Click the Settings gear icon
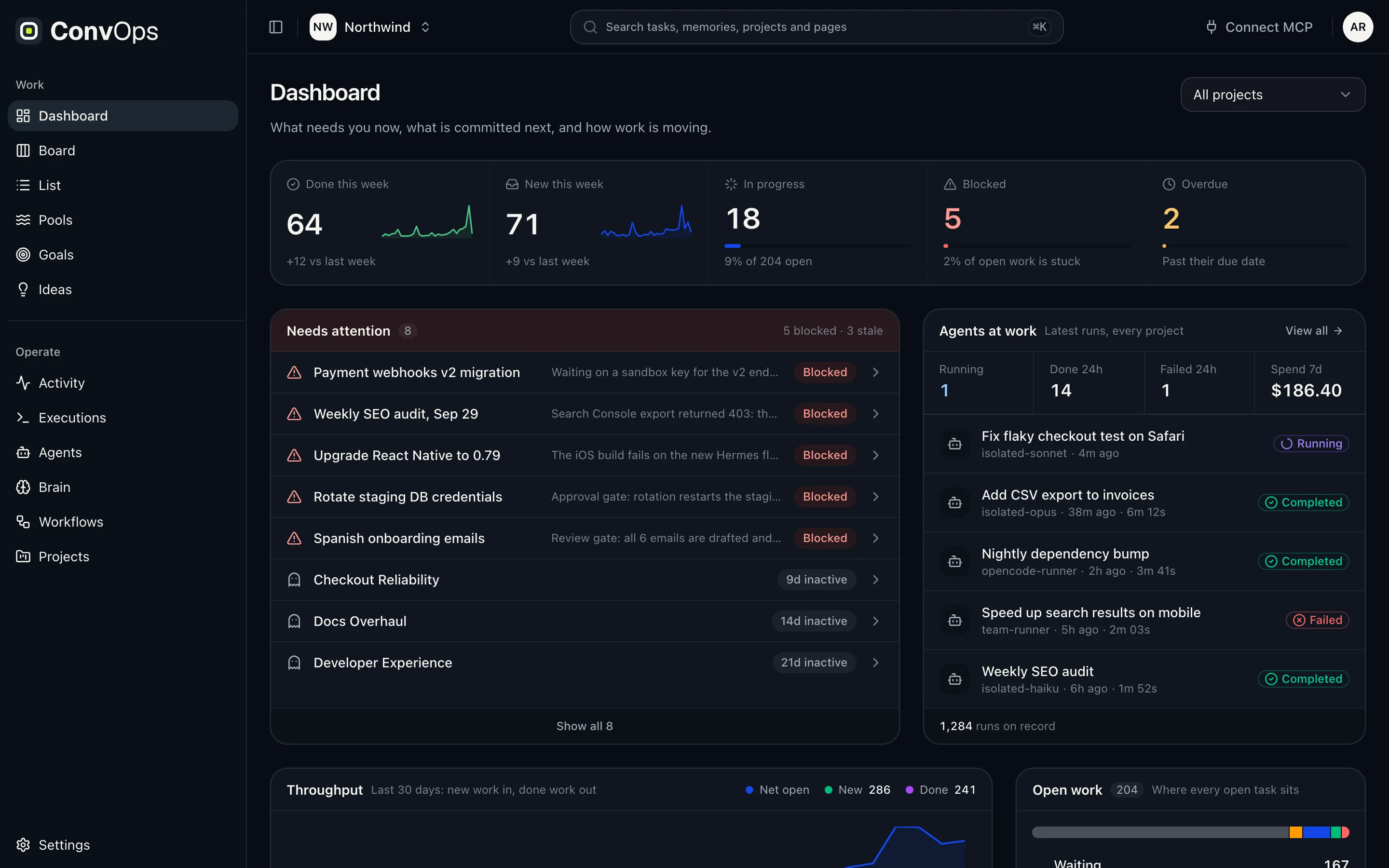This screenshot has height=868, width=1389. [23, 845]
